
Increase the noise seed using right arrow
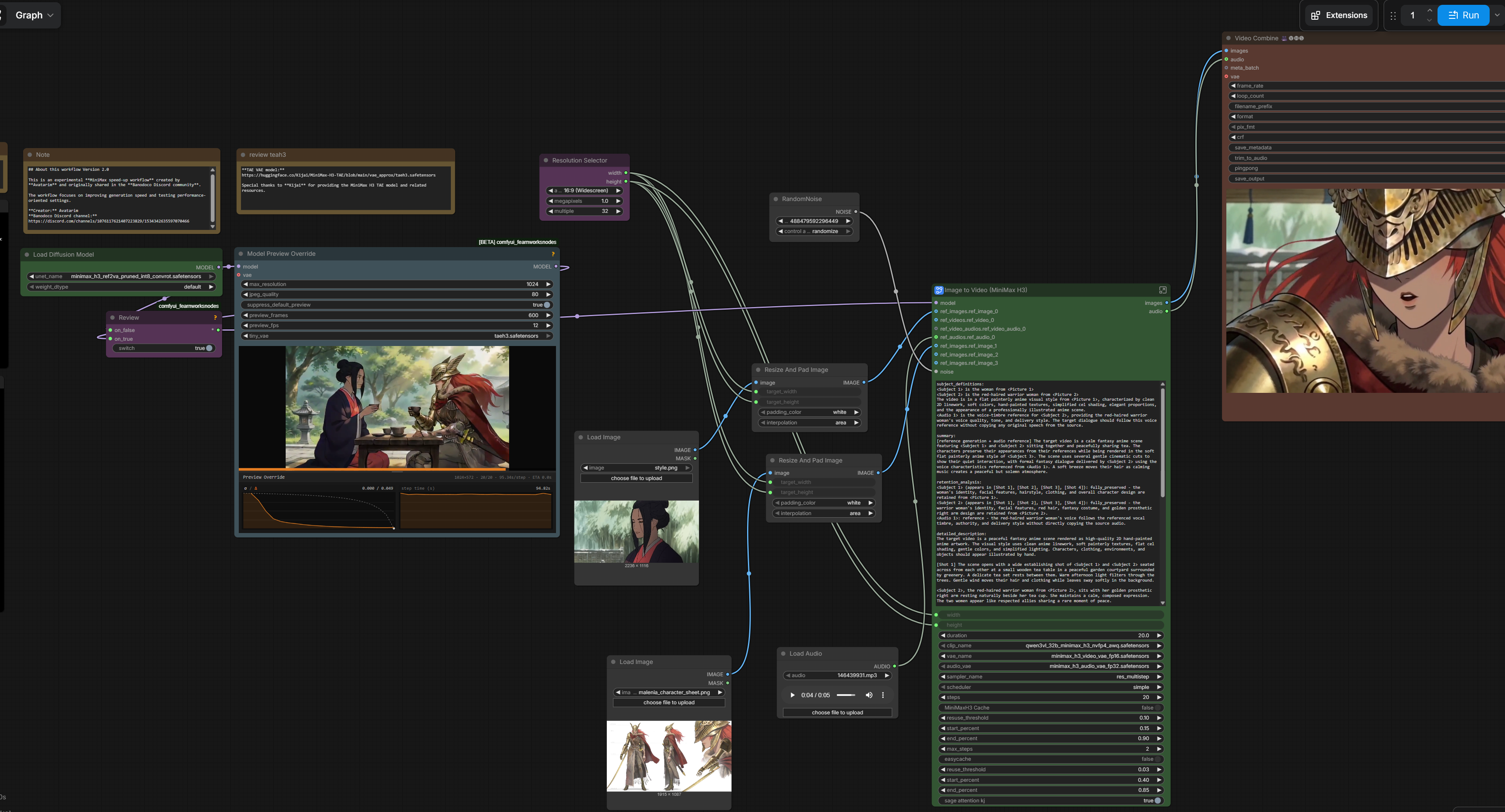[x=848, y=222]
